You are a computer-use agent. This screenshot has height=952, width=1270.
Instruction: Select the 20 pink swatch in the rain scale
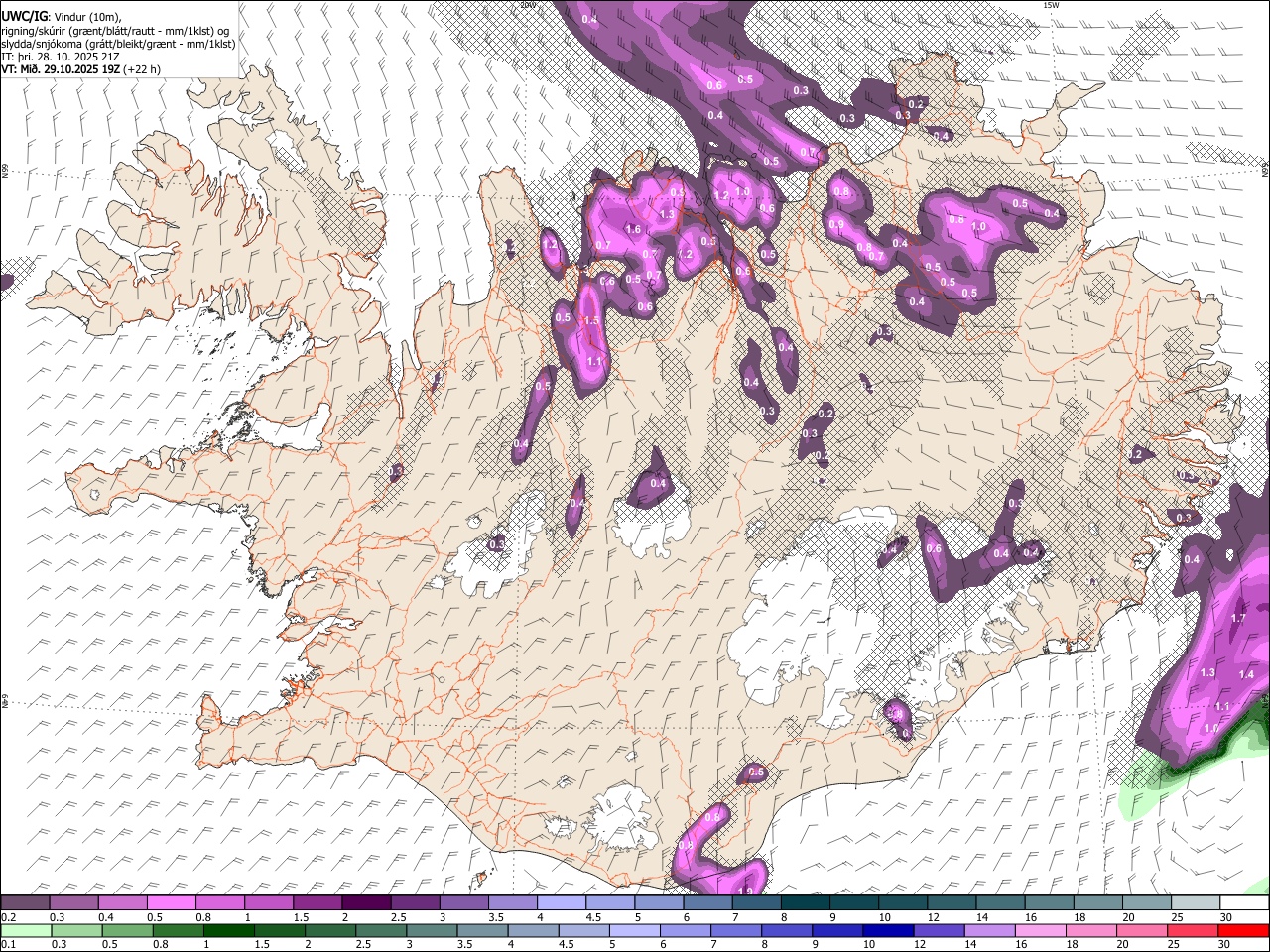tap(1142, 930)
